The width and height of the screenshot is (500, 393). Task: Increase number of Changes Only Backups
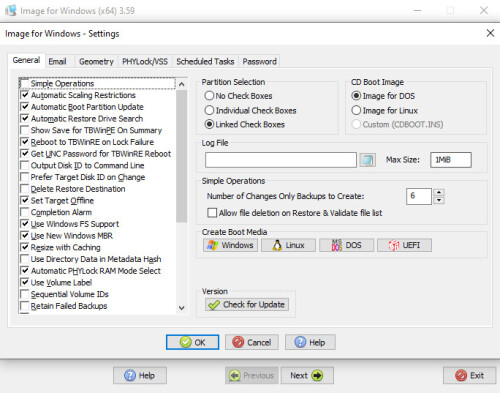pos(439,192)
